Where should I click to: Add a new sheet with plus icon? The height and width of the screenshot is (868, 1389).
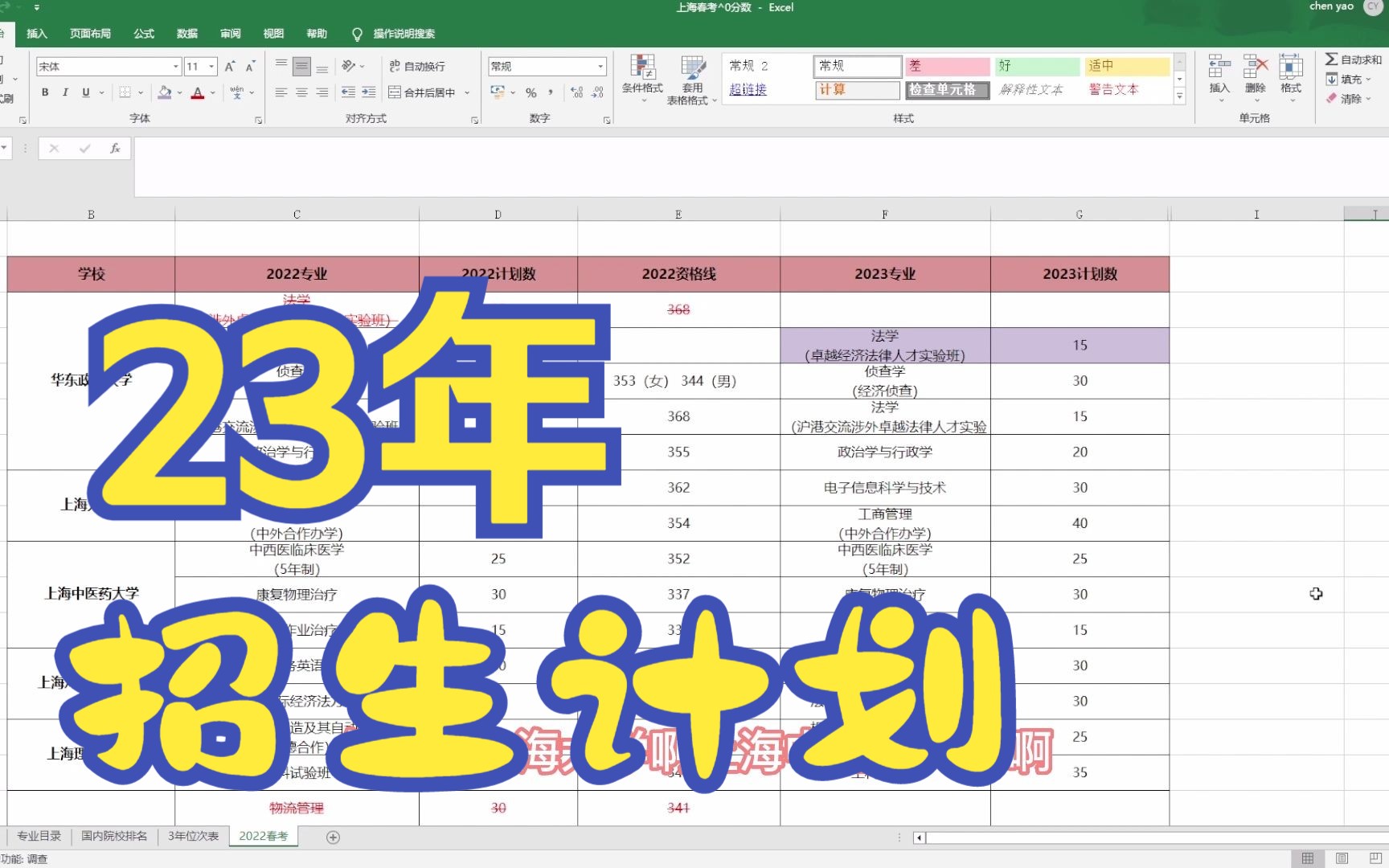333,837
